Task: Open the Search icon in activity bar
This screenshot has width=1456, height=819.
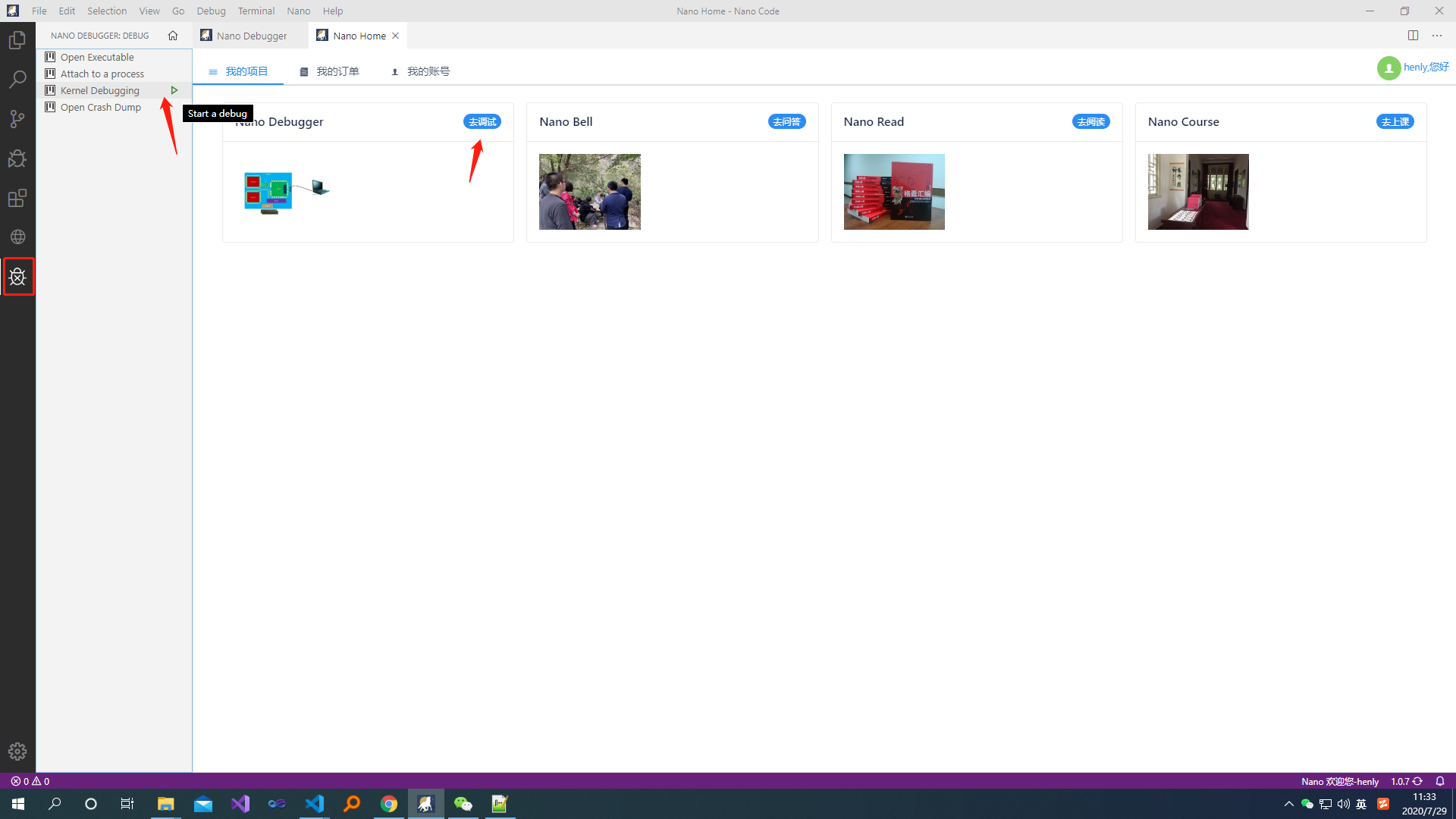Action: click(17, 80)
